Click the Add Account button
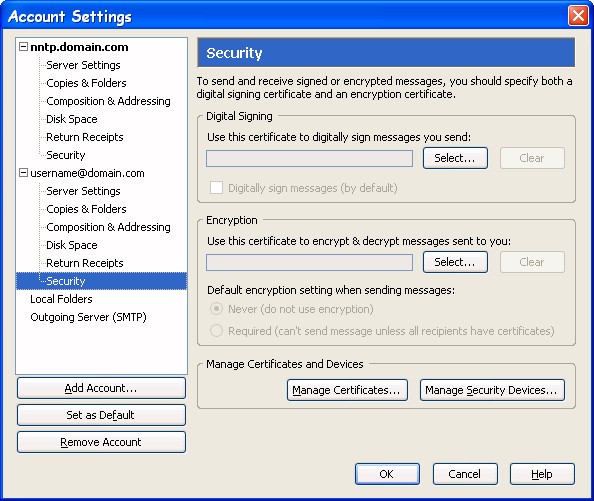This screenshot has height=501, width=594. (x=101, y=388)
